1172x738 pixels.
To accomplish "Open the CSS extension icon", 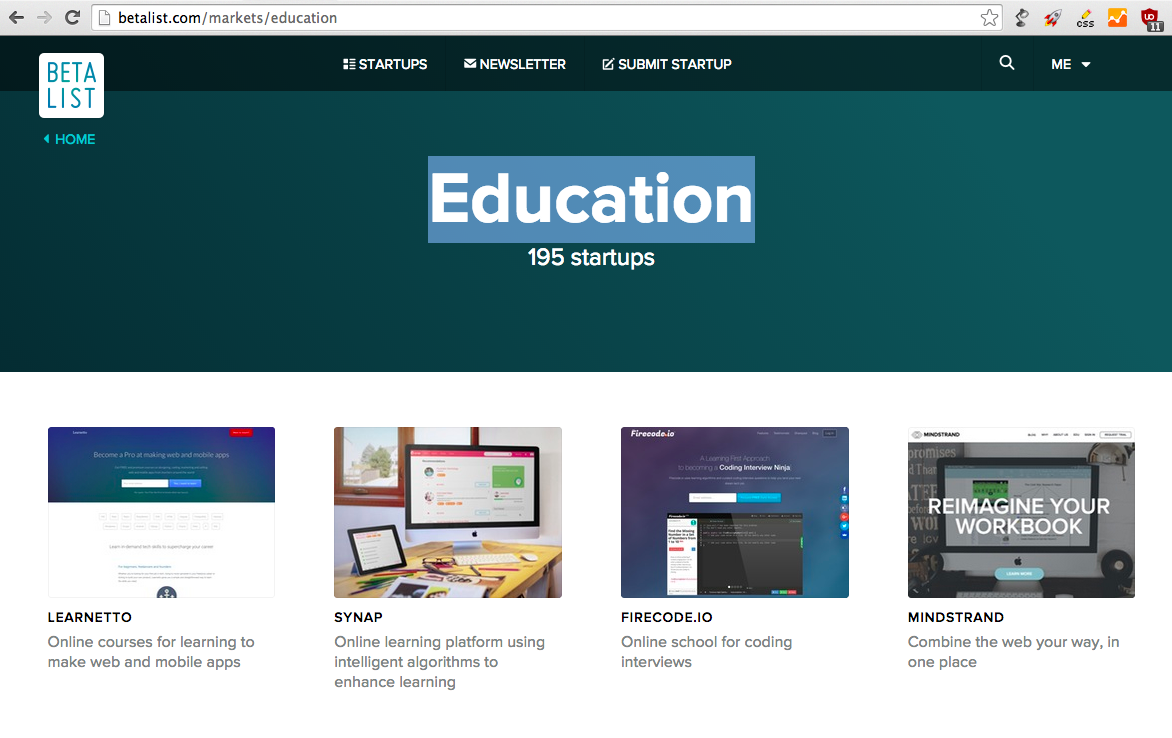I will coord(1084,18).
